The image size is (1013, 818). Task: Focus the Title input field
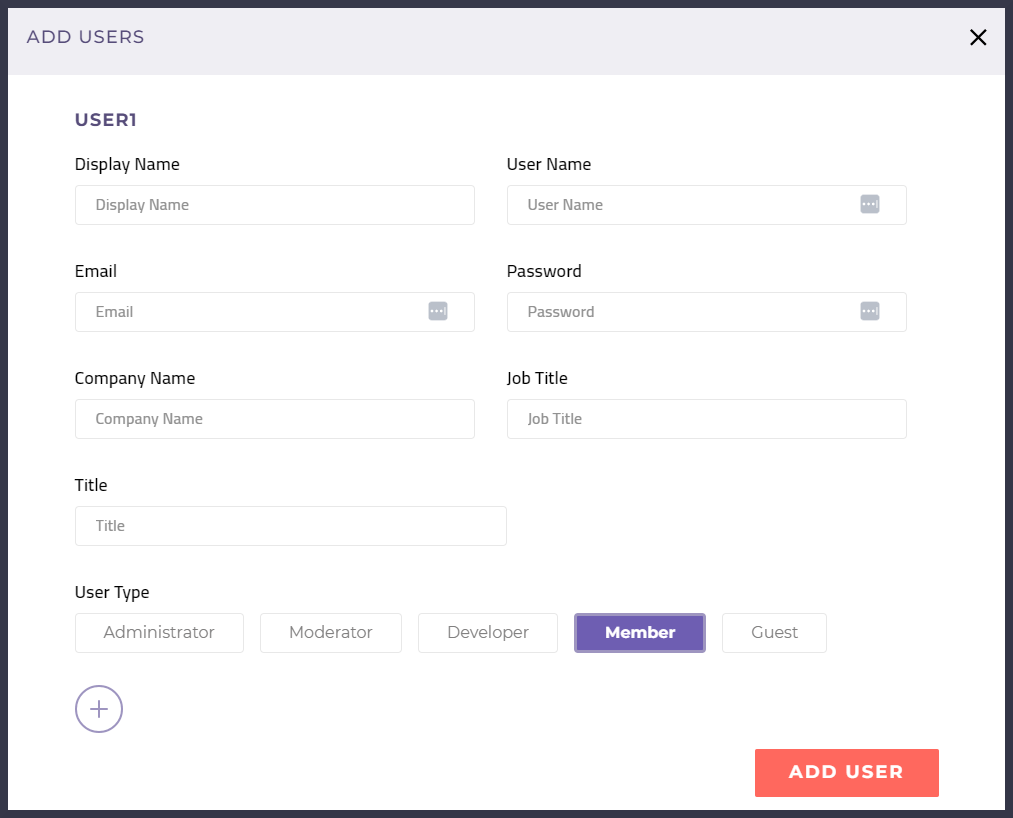(x=290, y=526)
